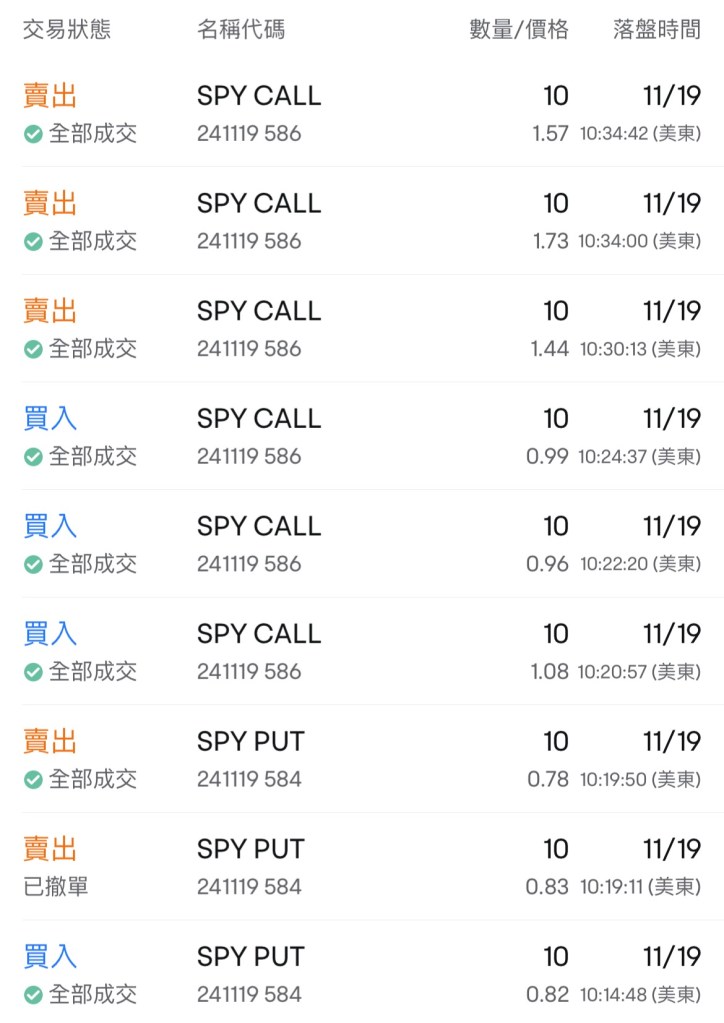Tap the 10:24:37 (美東) timestamp

[640, 457]
